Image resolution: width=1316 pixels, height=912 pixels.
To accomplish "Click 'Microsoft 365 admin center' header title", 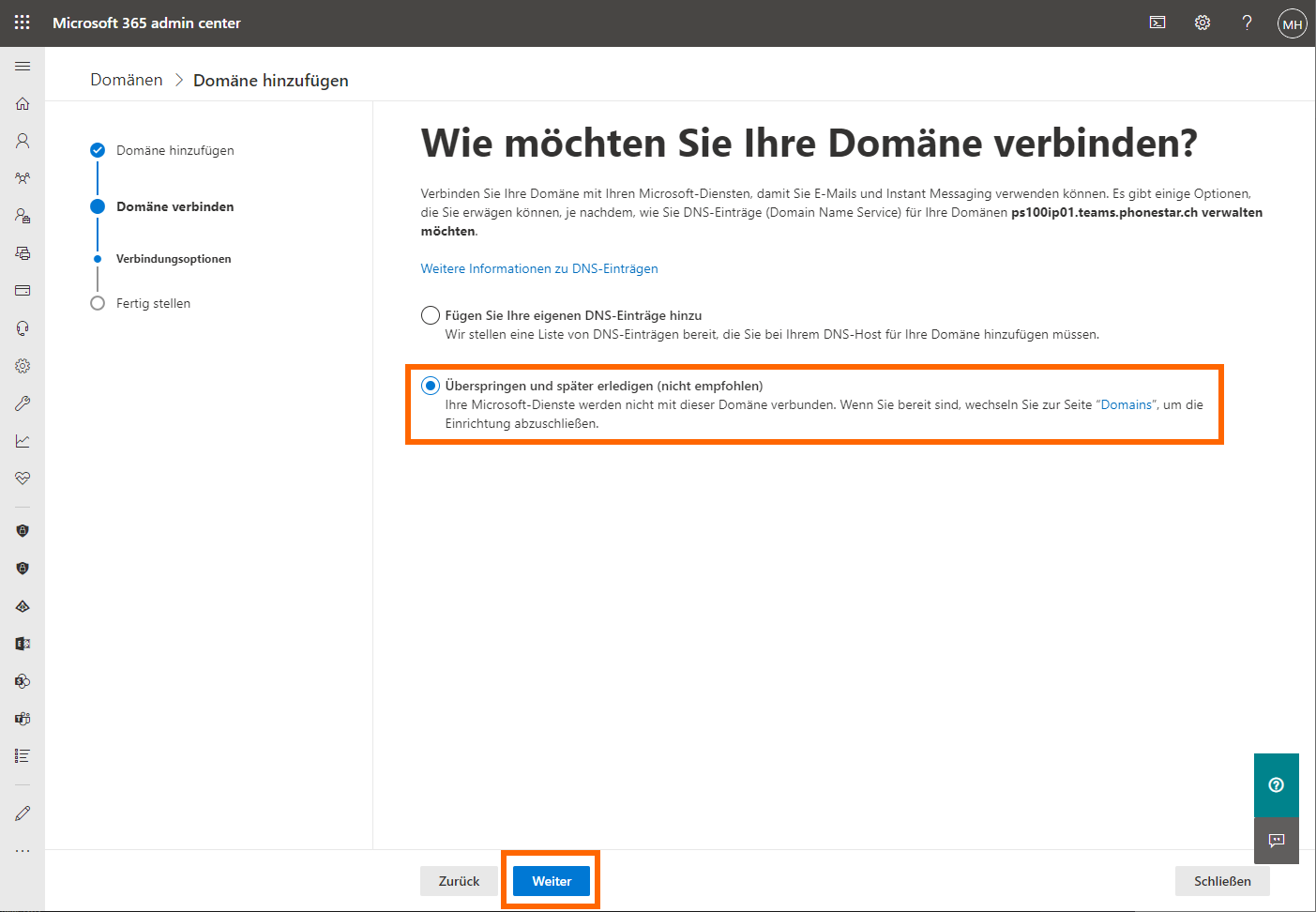I will coord(146,23).
